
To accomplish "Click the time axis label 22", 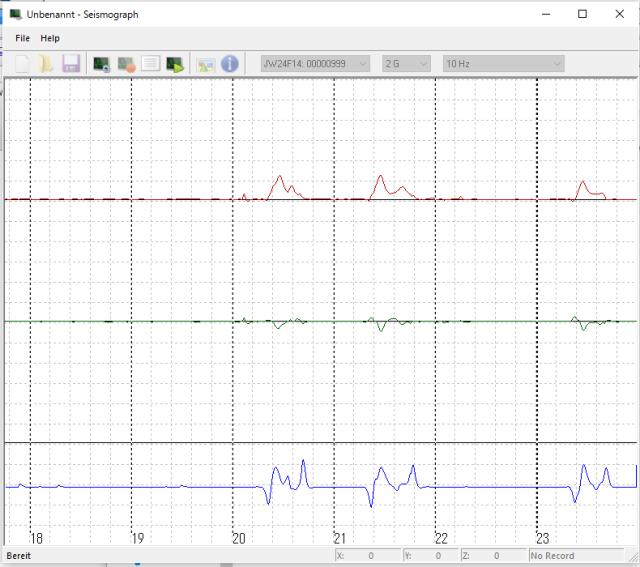I will pos(442,538).
